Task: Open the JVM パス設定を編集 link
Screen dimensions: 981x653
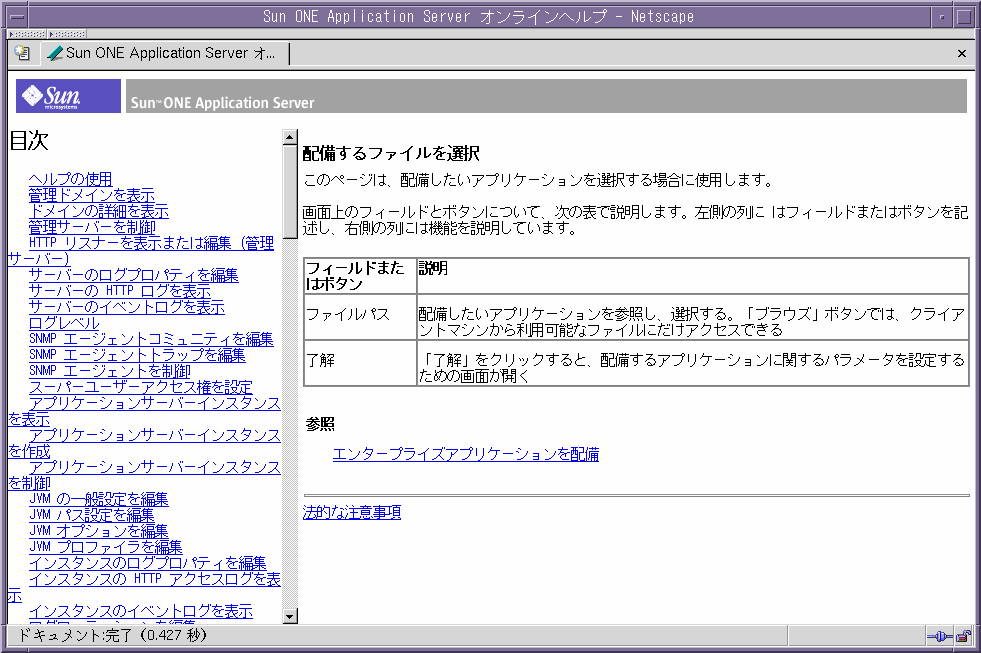Action: click(92, 515)
